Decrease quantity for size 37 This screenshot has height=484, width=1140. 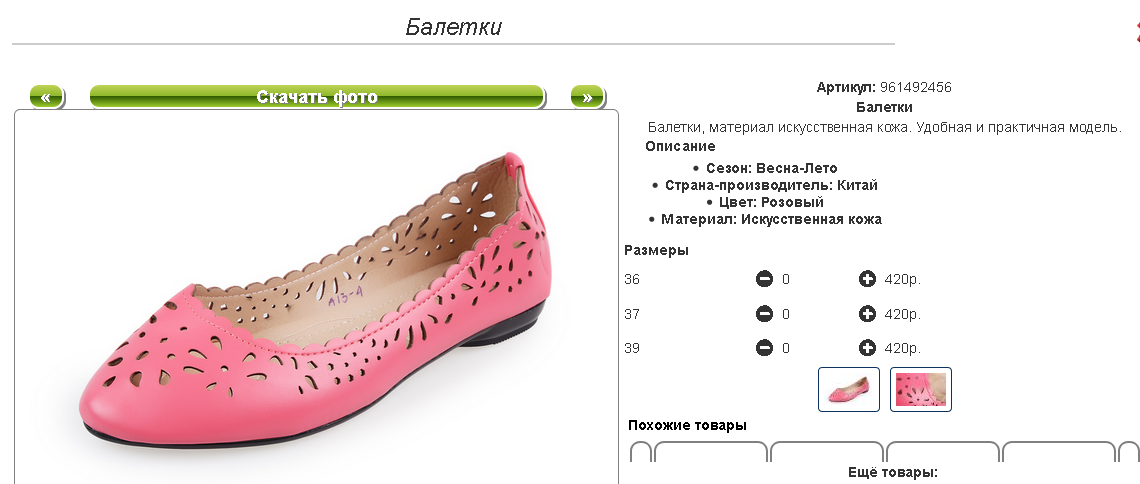tap(764, 314)
